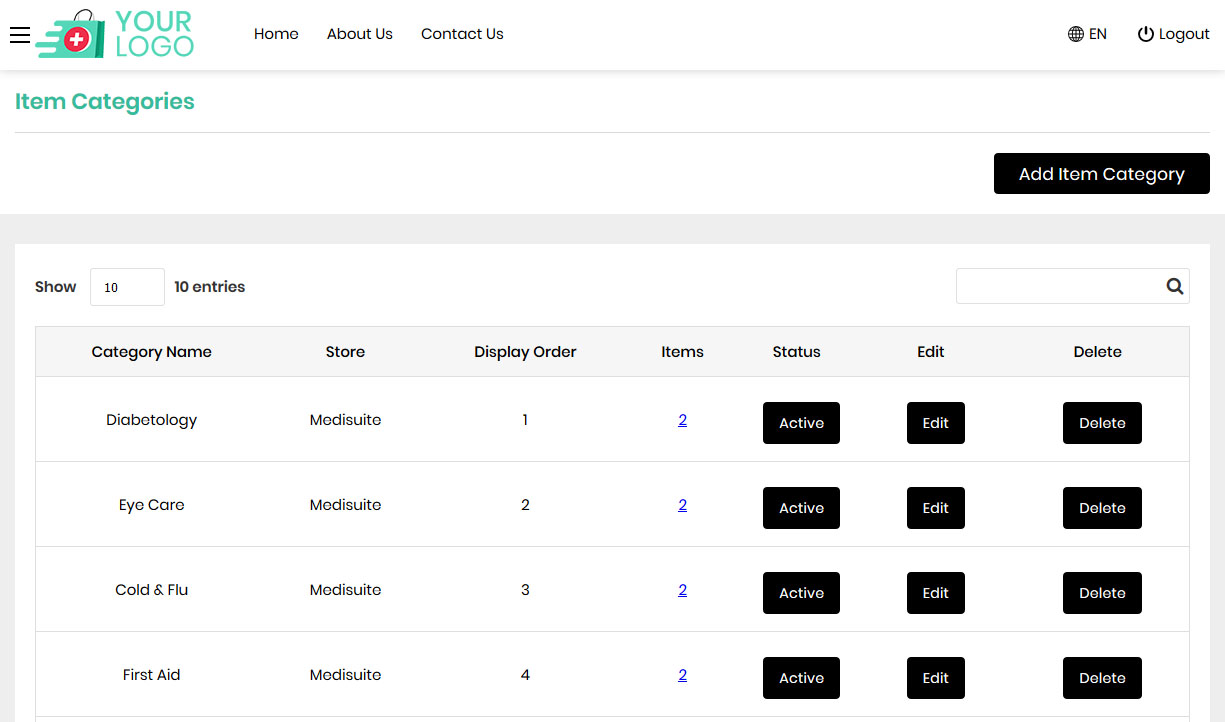Sort table by Display Order header
This screenshot has width=1225, height=722.
525,352
